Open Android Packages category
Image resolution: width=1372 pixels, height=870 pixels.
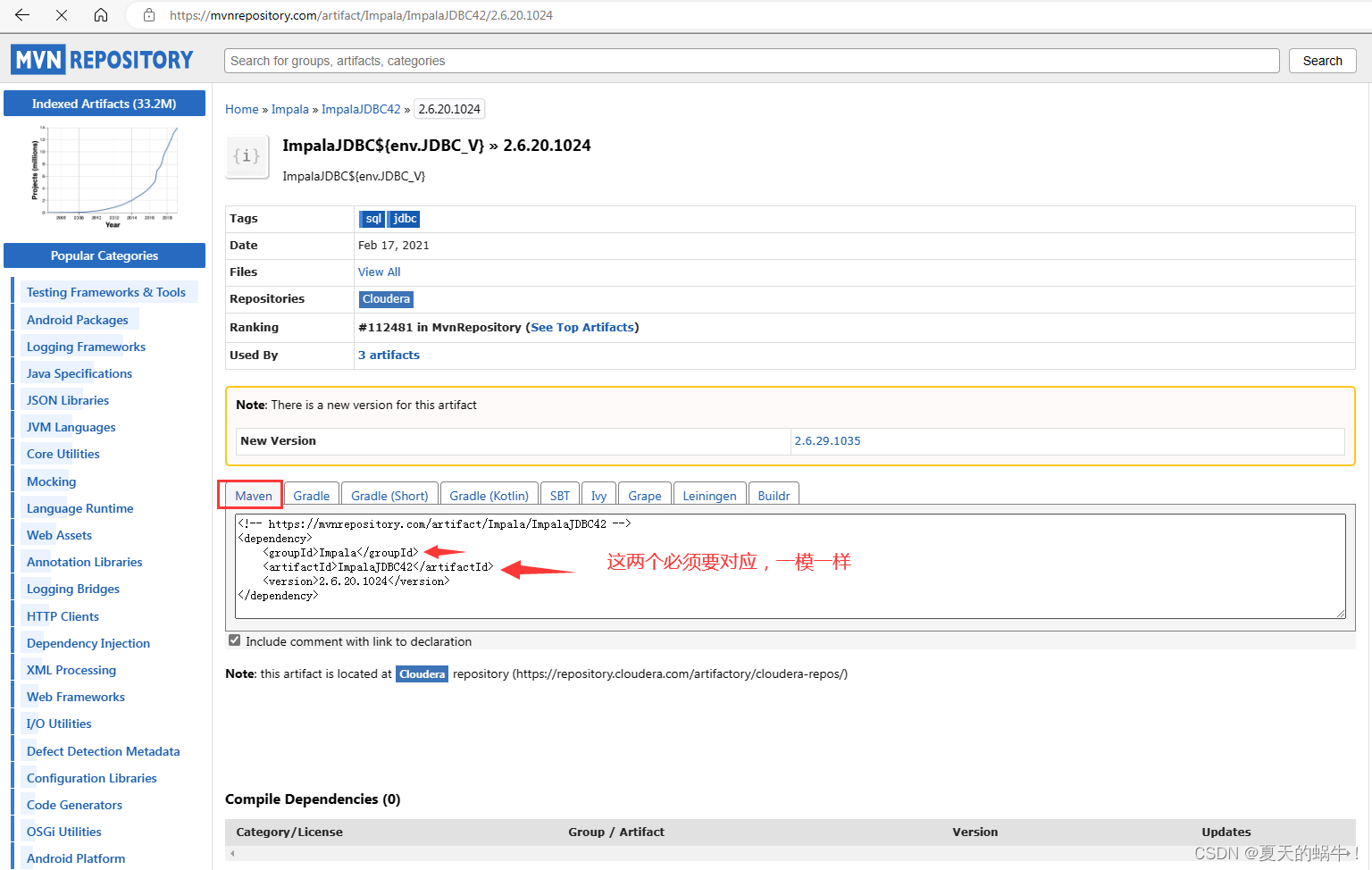pos(78,320)
